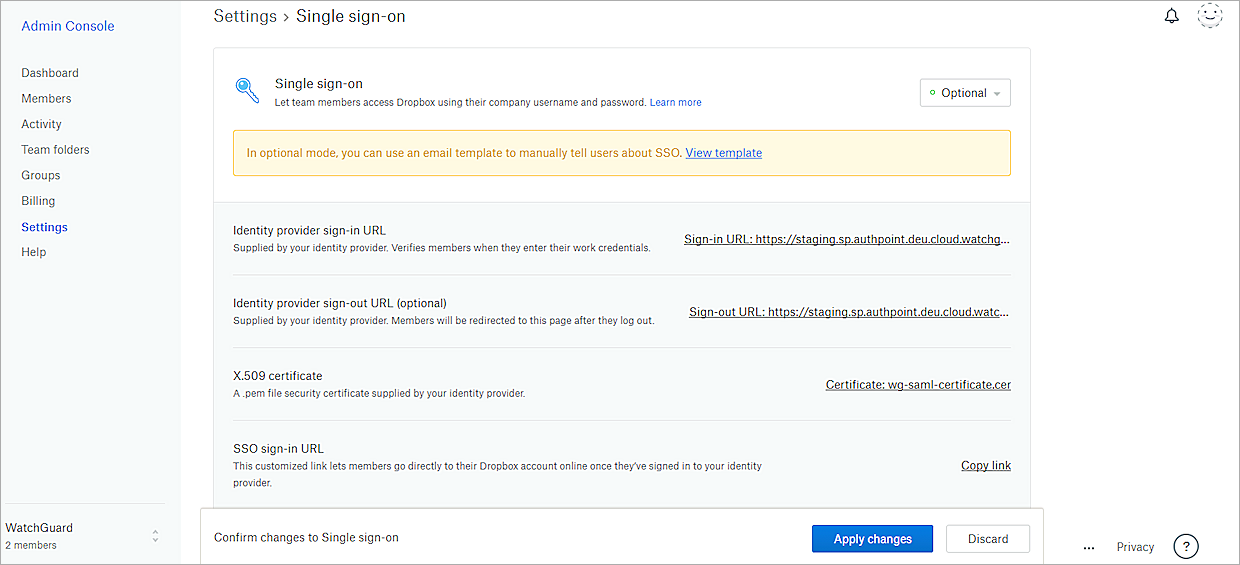Click the notification bell icon

1172,16
